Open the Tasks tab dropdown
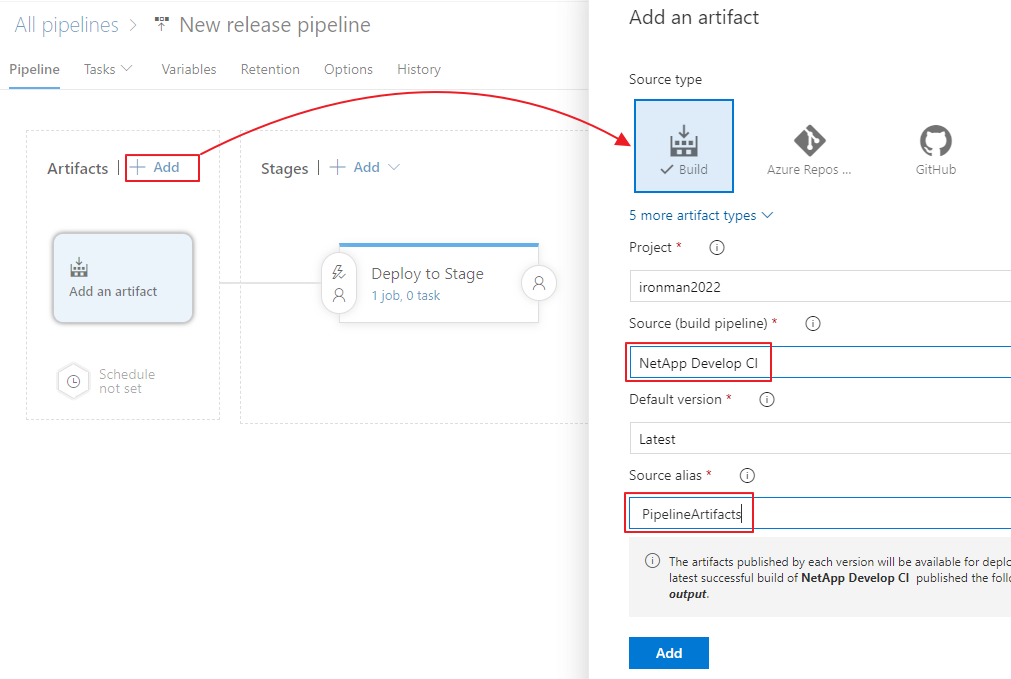Viewport: 1011px width, 679px height. 108,69
